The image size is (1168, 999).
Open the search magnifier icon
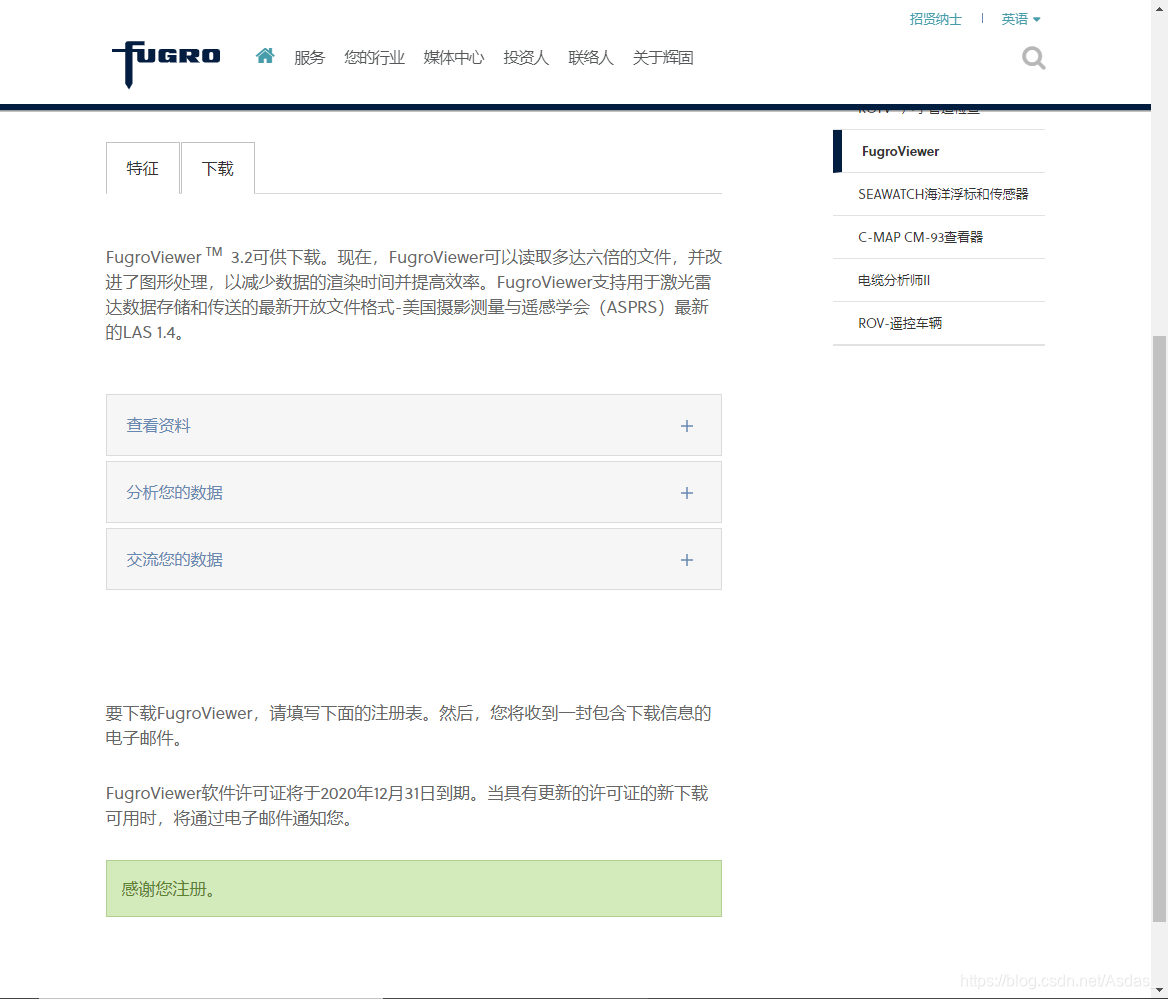[1033, 58]
